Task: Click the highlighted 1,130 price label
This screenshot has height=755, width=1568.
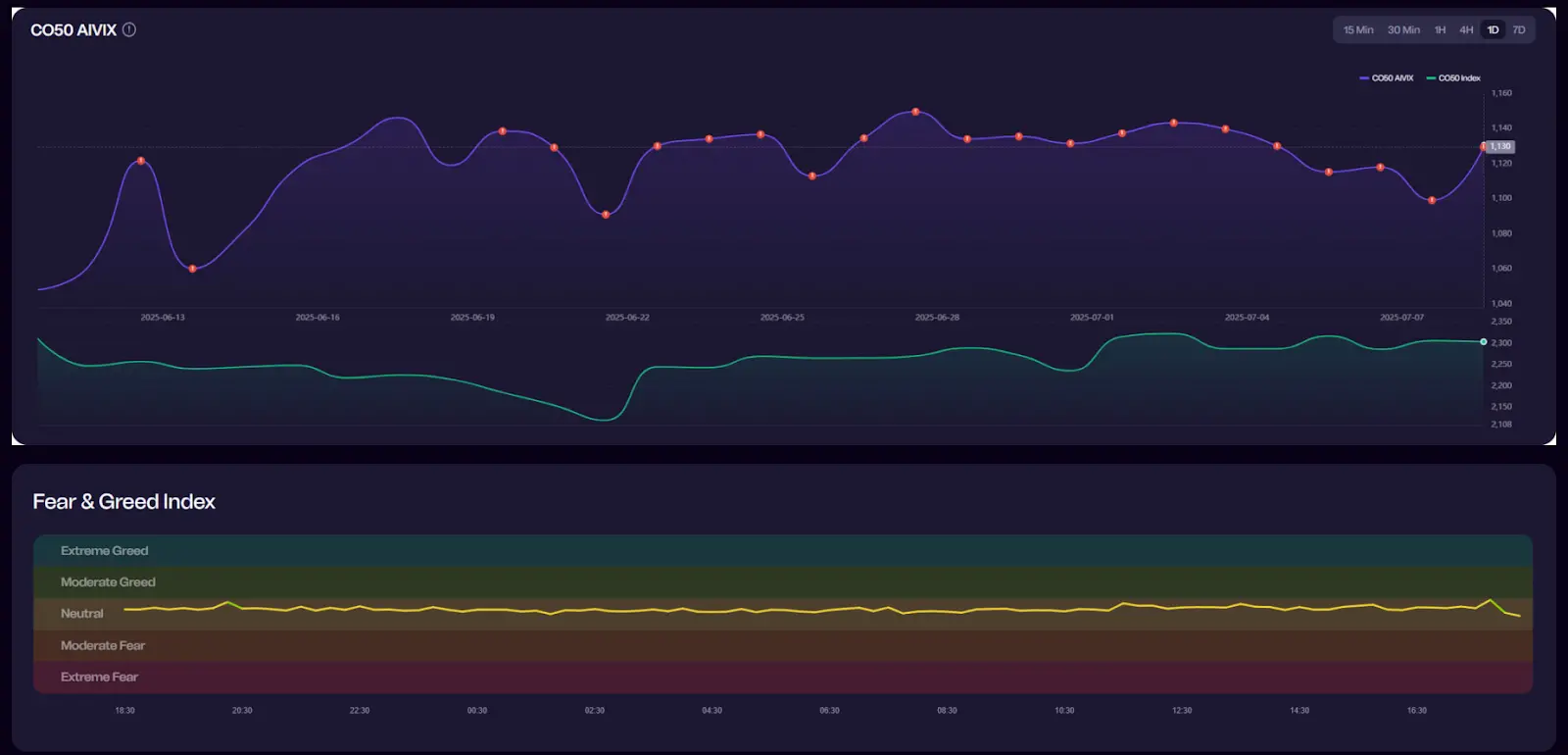Action: coord(1500,147)
